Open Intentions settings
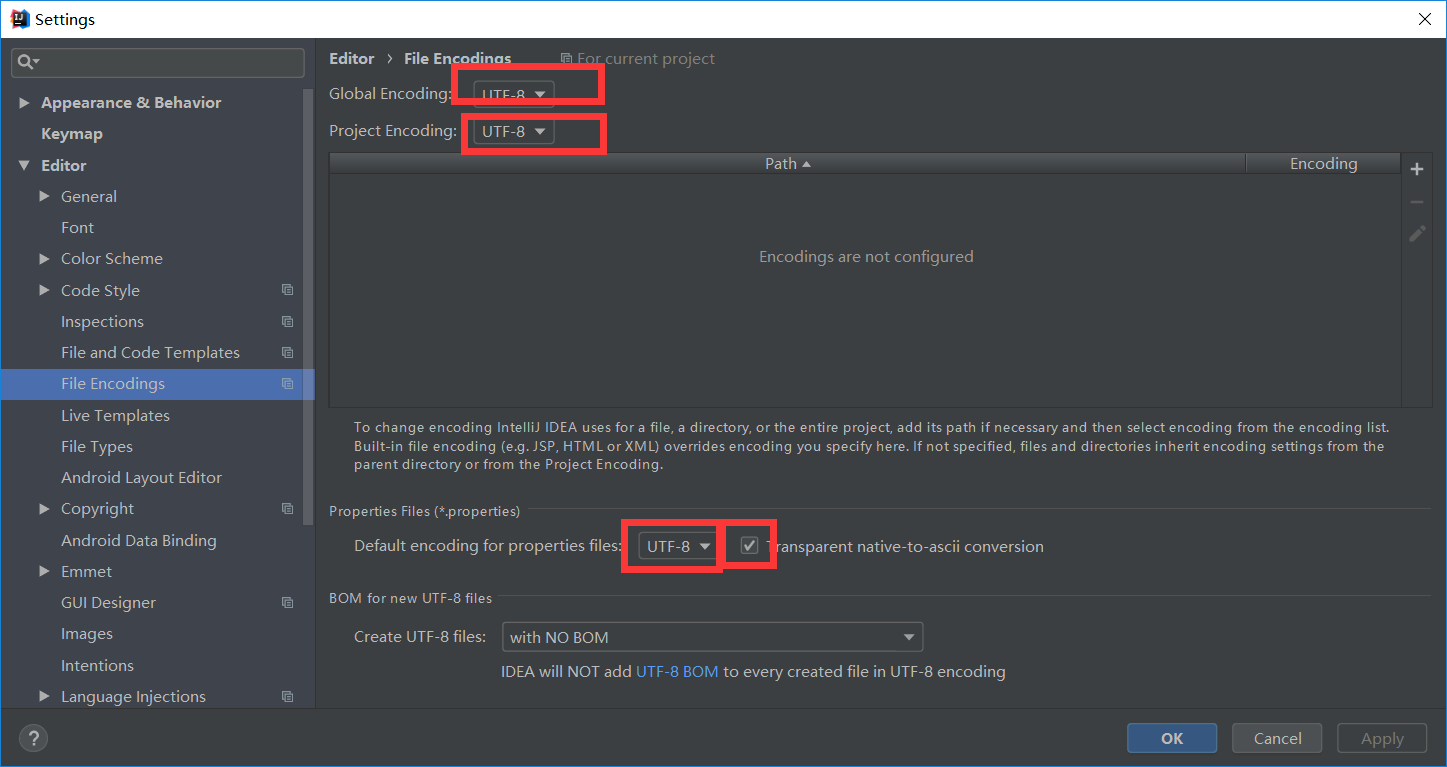The width and height of the screenshot is (1447, 767). tap(97, 665)
